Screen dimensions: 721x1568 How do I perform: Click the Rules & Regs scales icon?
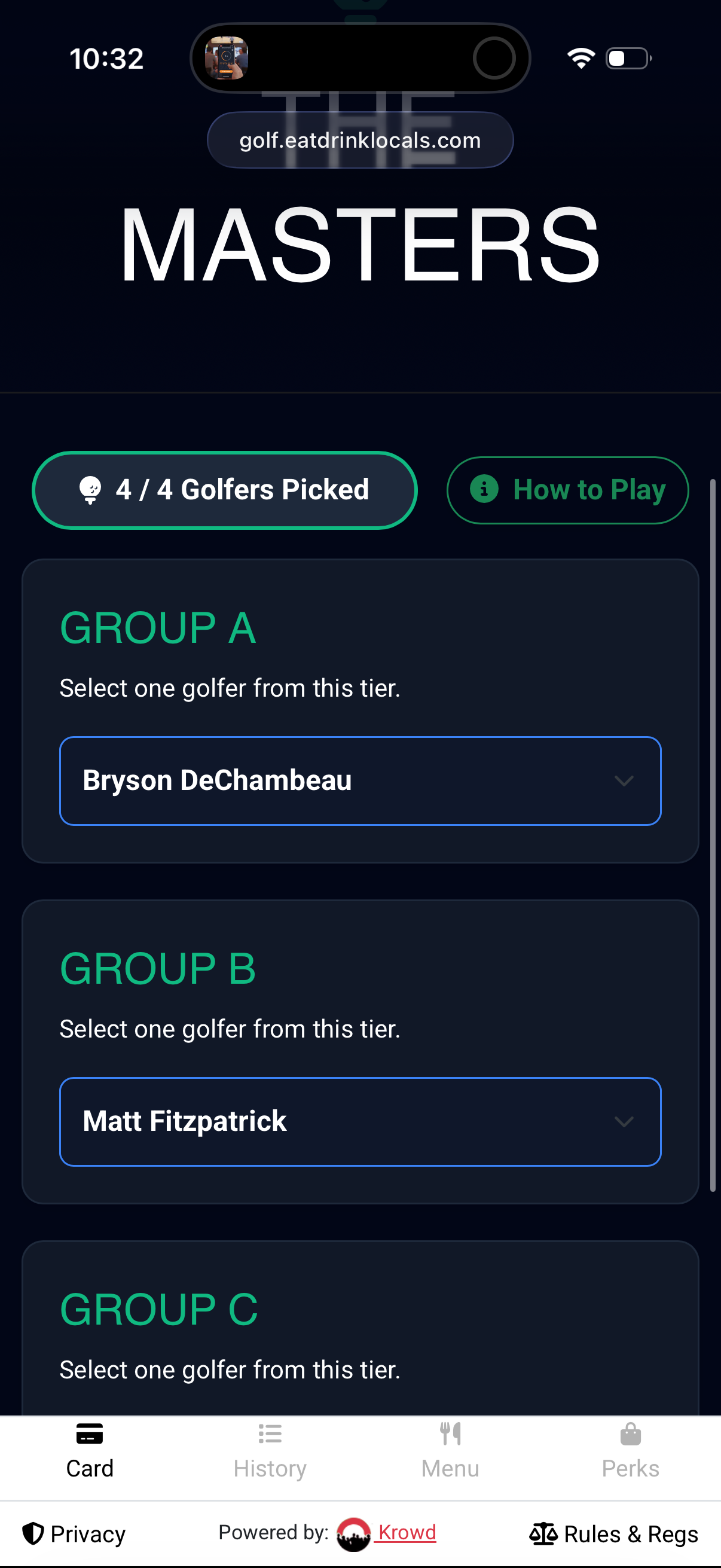click(543, 1533)
